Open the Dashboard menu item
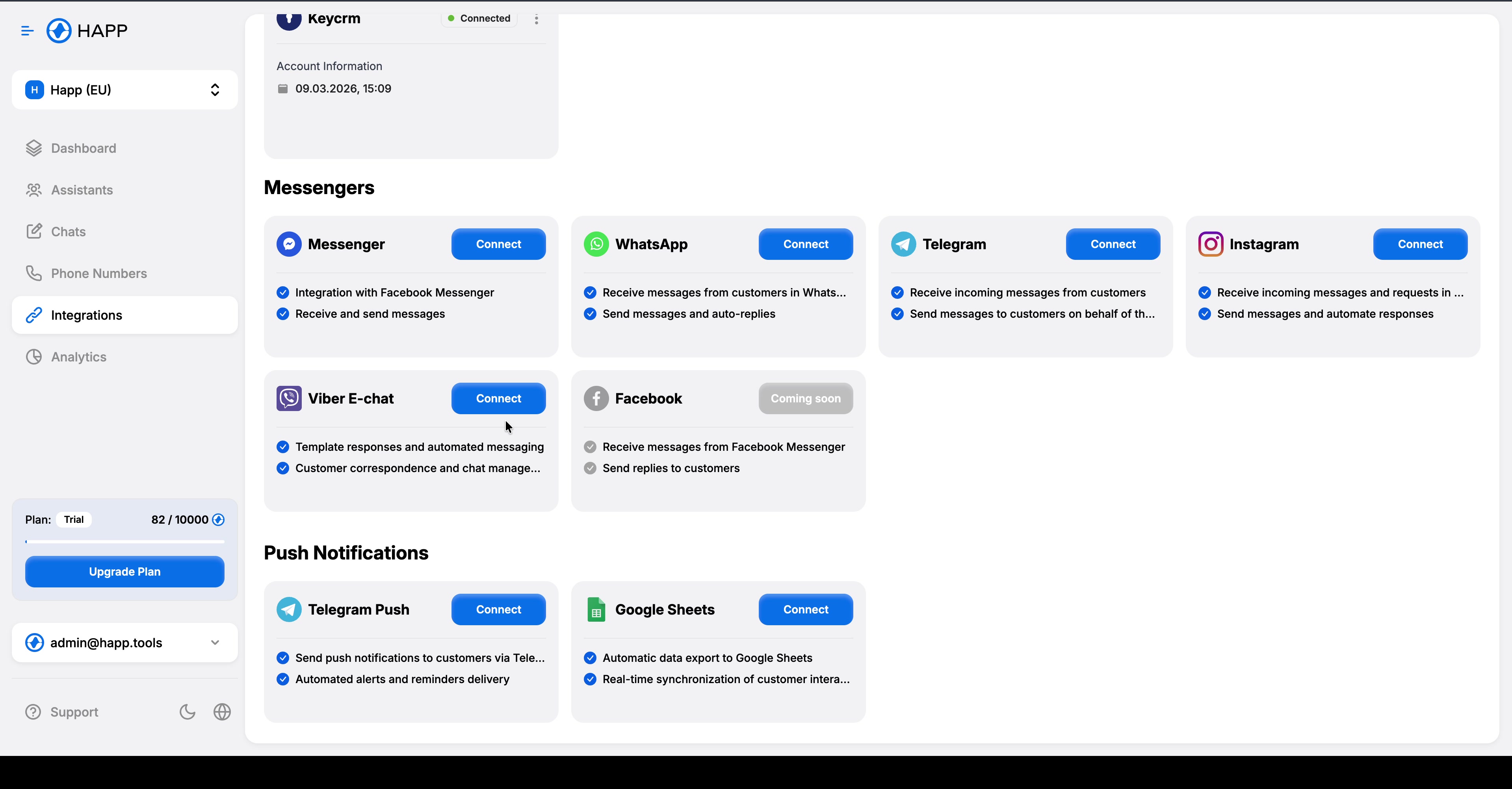Viewport: 1512px width, 789px height. (84, 148)
